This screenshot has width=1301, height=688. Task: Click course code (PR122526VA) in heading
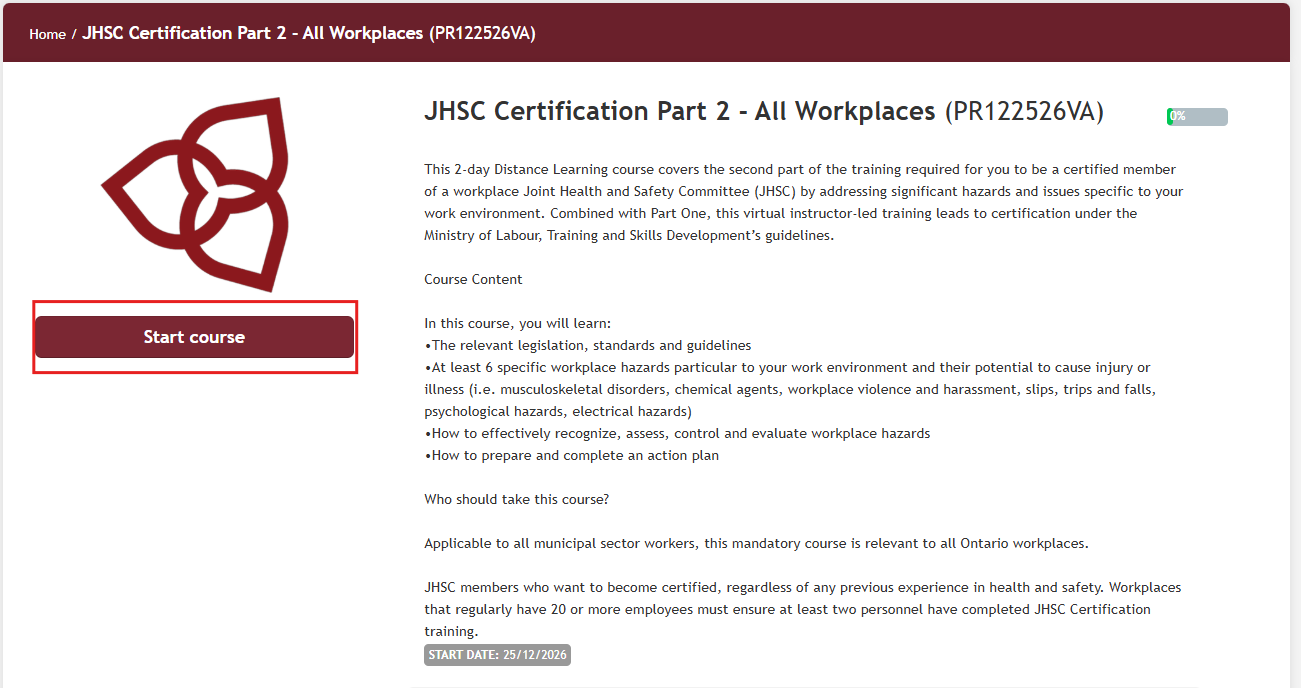click(x=1024, y=111)
